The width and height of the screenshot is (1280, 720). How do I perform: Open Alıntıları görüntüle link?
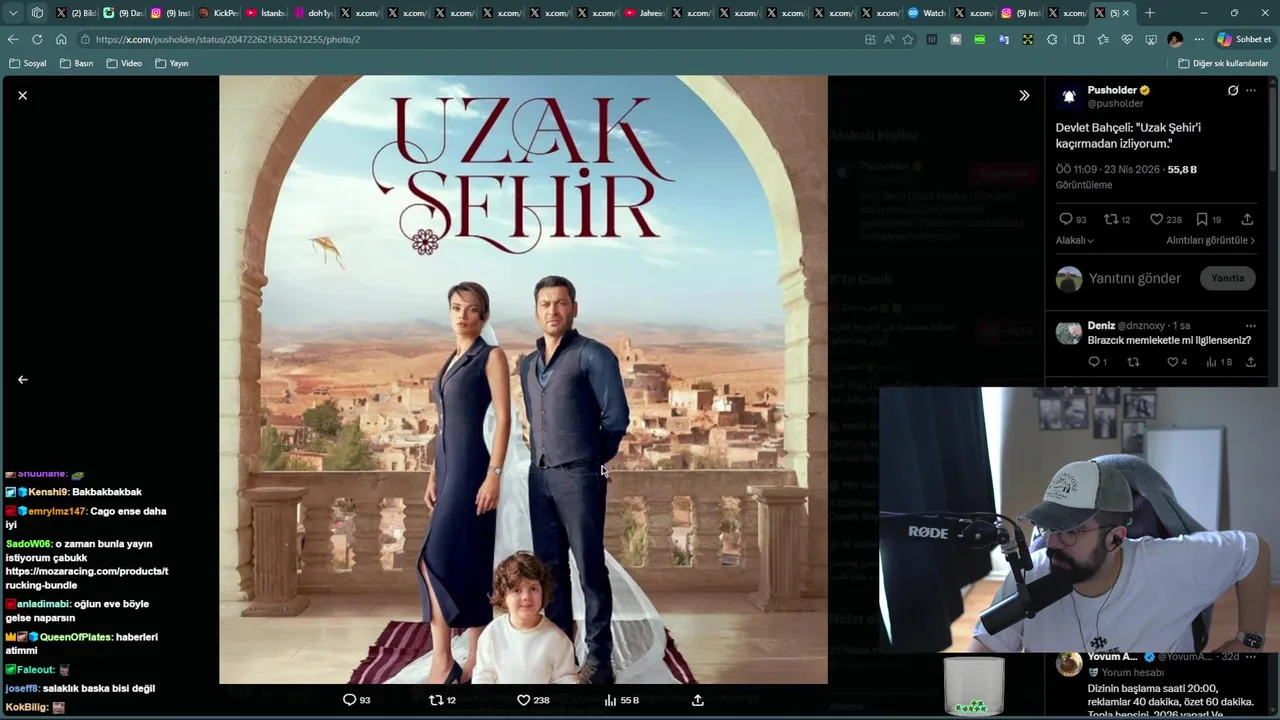(1210, 240)
